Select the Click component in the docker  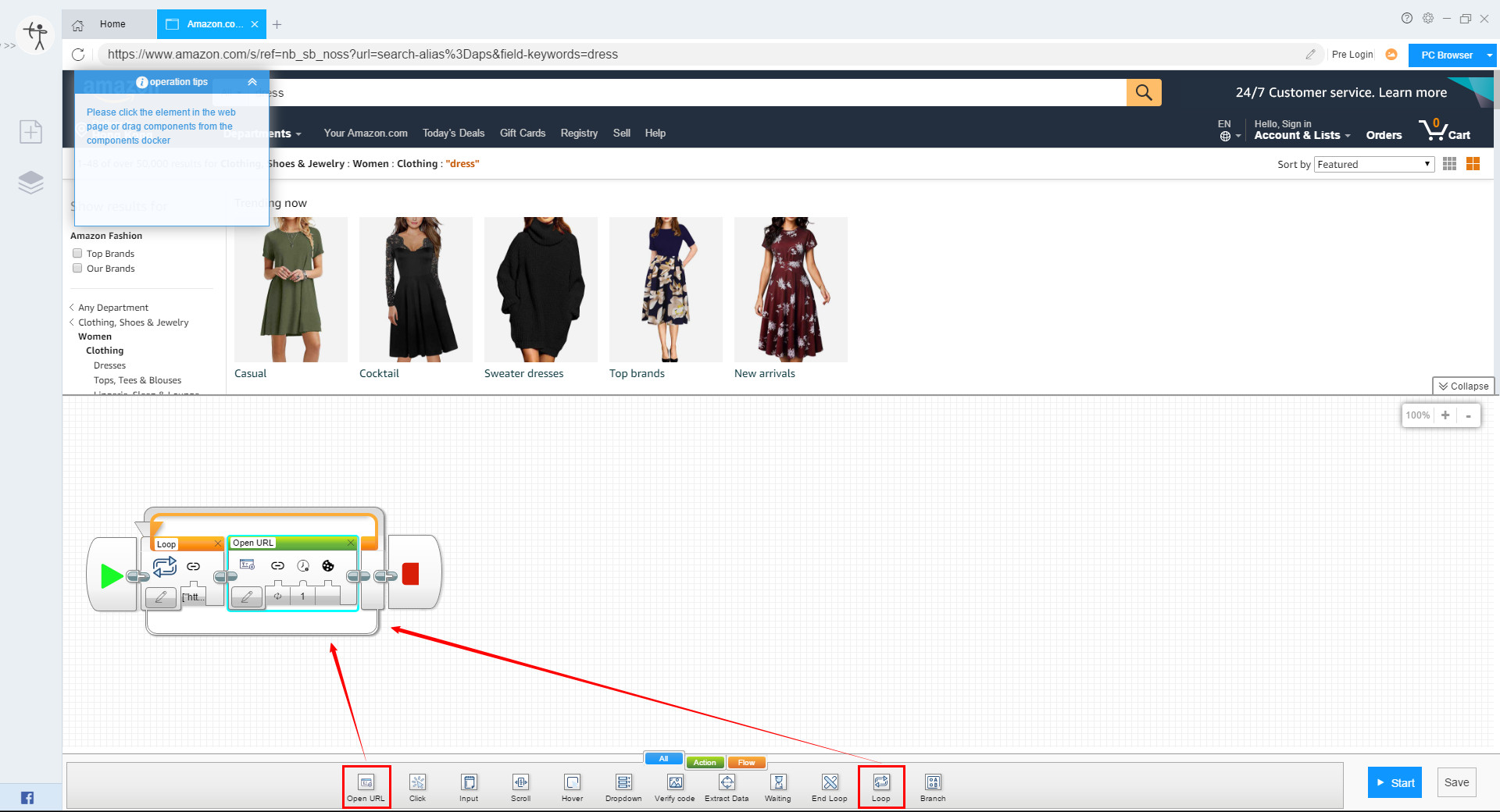point(417,786)
